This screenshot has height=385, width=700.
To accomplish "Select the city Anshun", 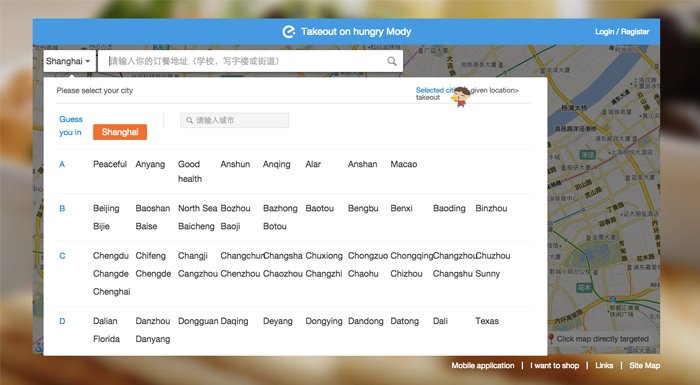I will (x=235, y=164).
